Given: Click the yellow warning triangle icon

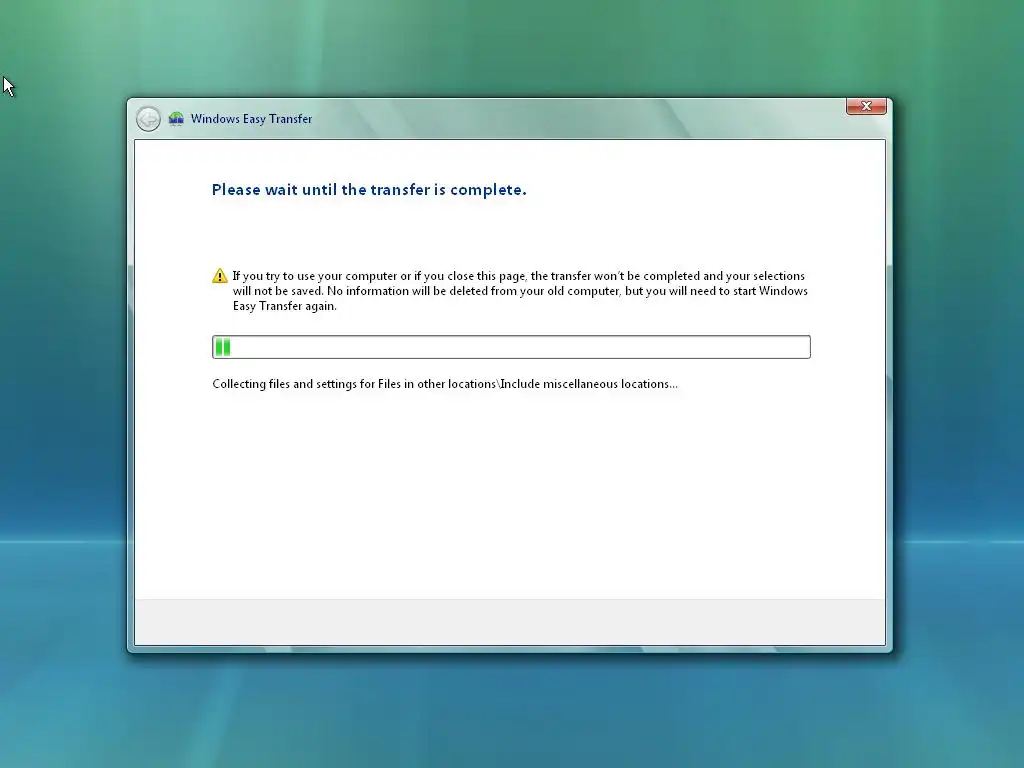Looking at the screenshot, I should pyautogui.click(x=220, y=276).
